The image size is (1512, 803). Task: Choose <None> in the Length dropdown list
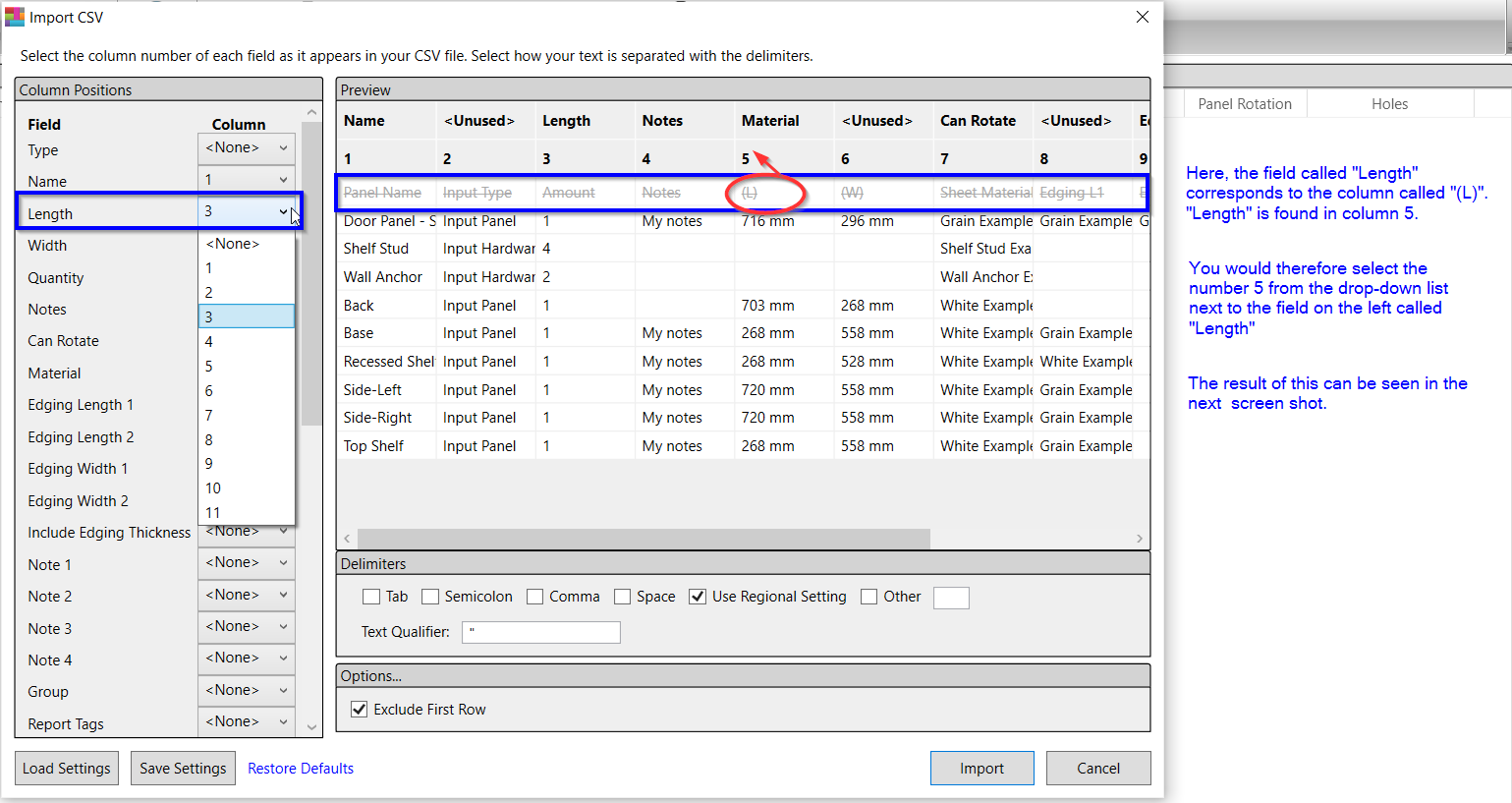(247, 244)
